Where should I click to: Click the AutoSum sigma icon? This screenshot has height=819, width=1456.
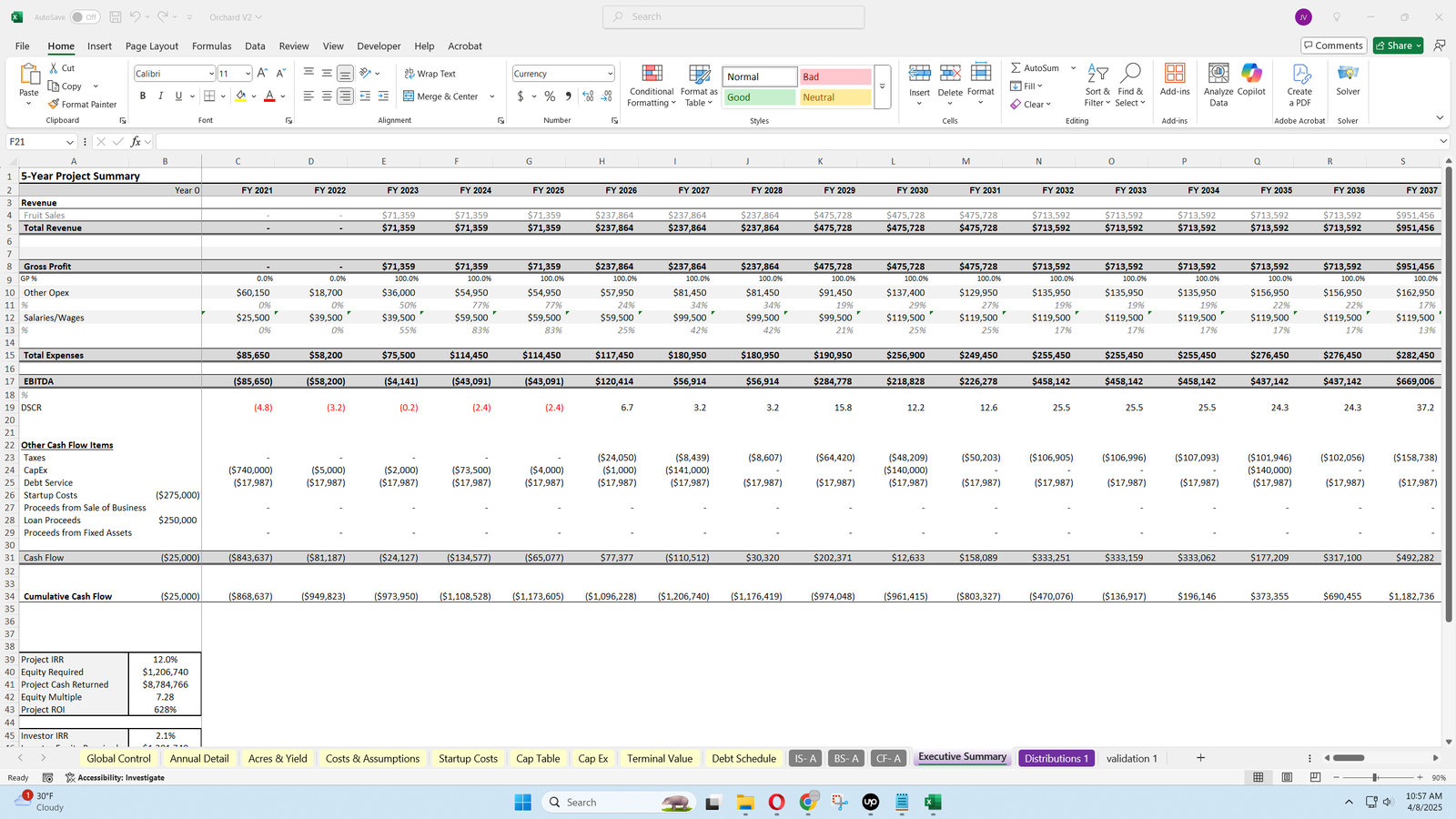1016,68
